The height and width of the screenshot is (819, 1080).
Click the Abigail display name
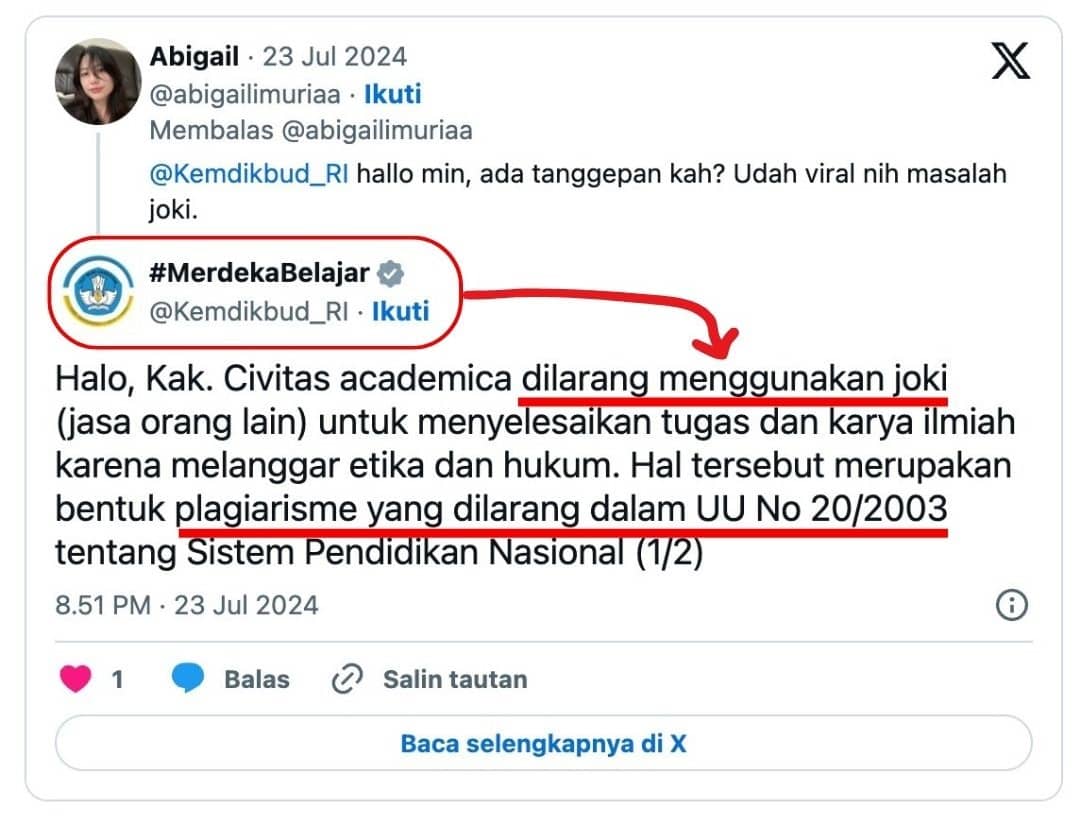[x=194, y=56]
